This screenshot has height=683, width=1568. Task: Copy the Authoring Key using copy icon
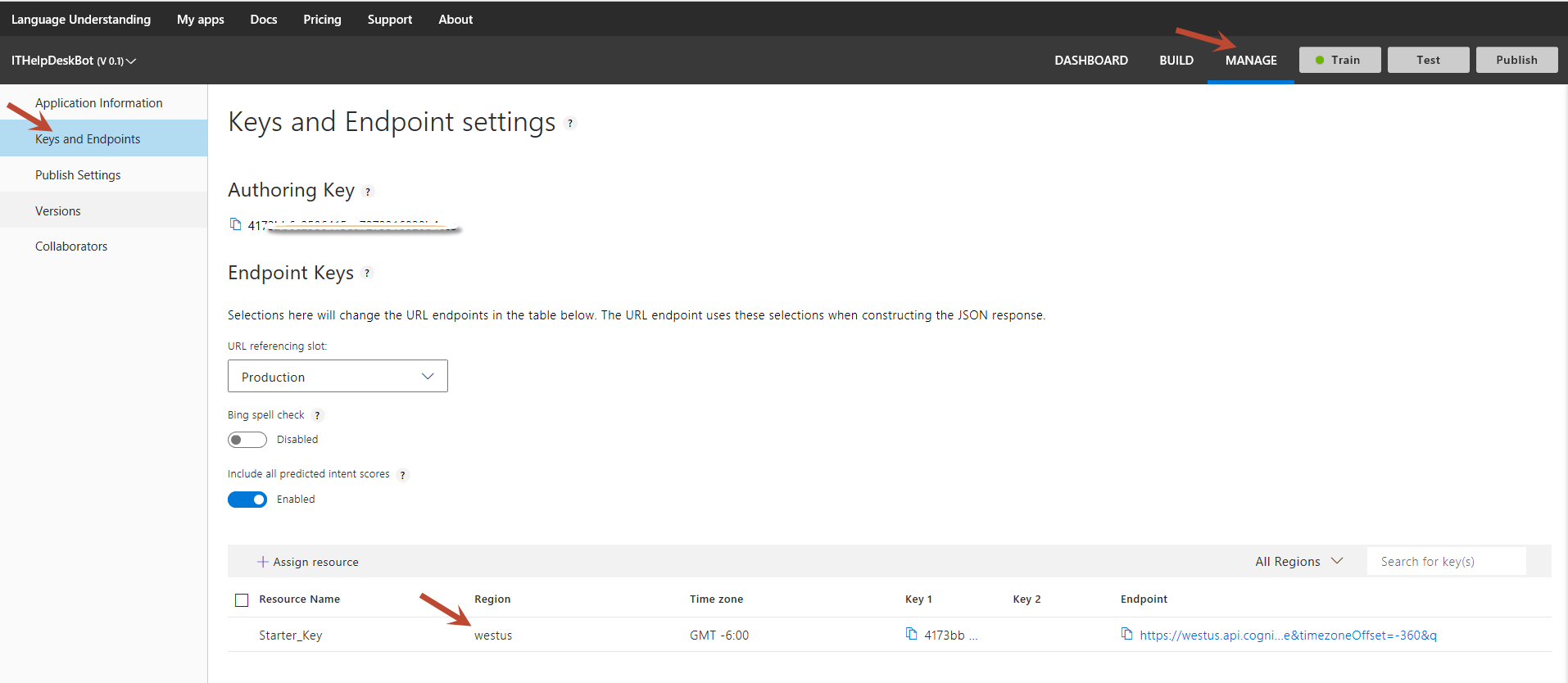pyautogui.click(x=236, y=224)
